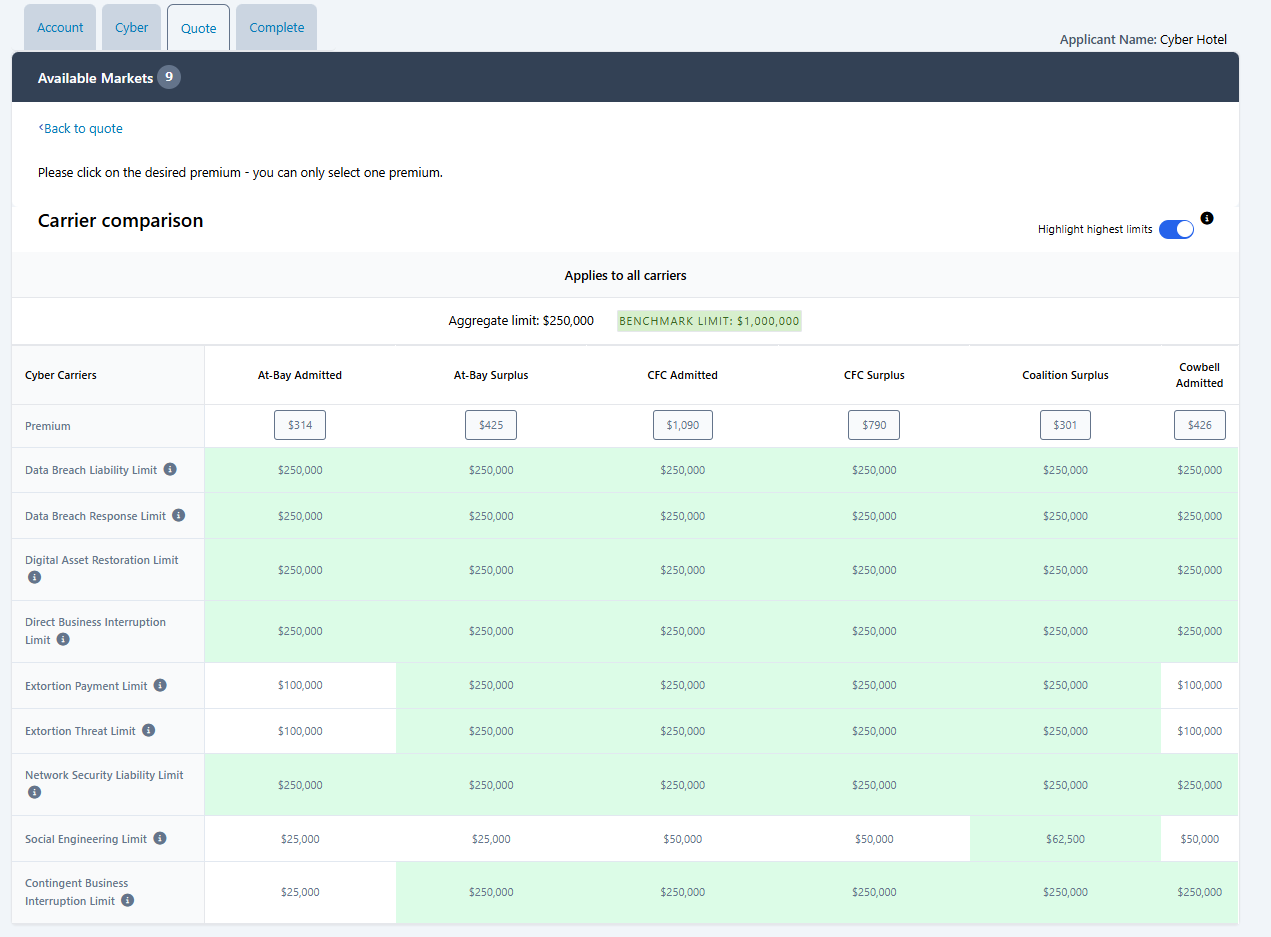The image size is (1271, 937).
Task: Select At-Bay Surplus $425 premium
Action: tap(491, 425)
